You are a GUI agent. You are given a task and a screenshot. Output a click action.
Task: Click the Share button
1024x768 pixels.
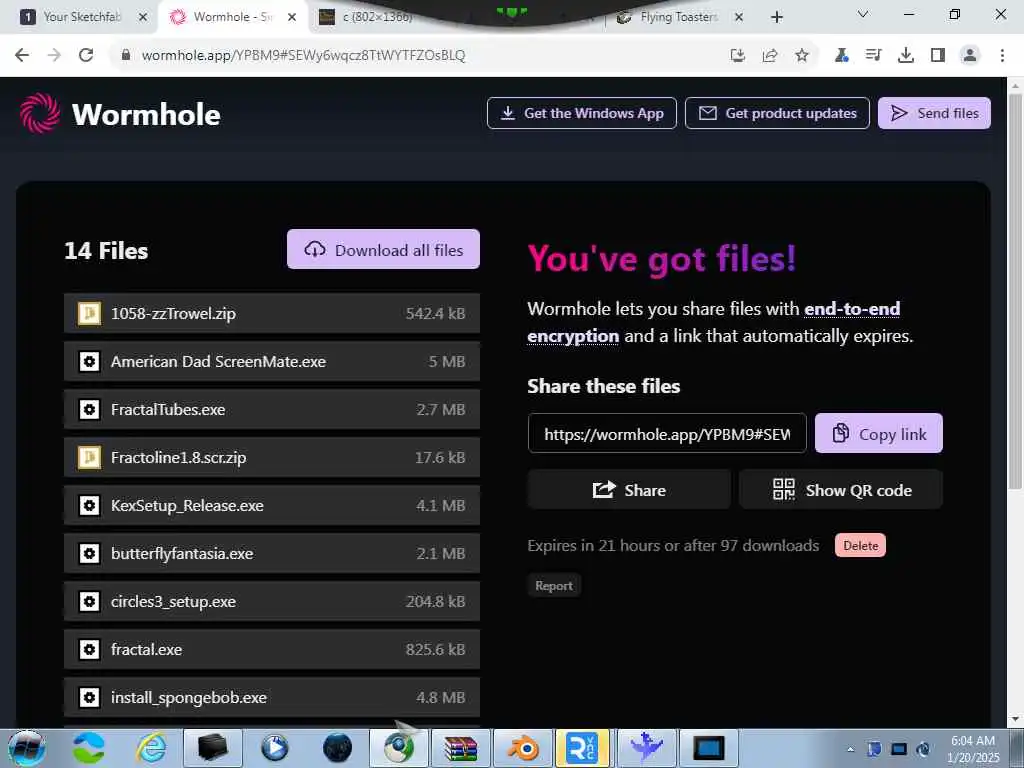629,489
